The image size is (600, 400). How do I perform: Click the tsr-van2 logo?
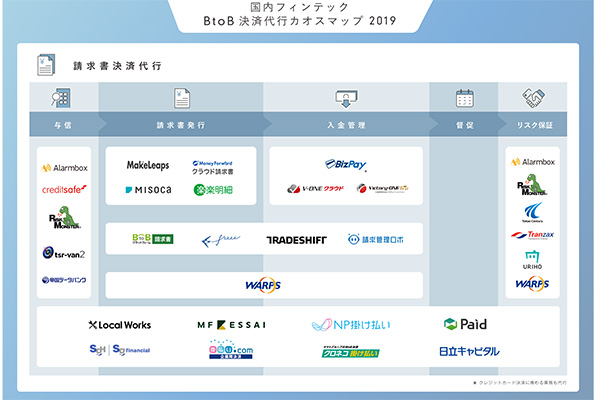64,253
